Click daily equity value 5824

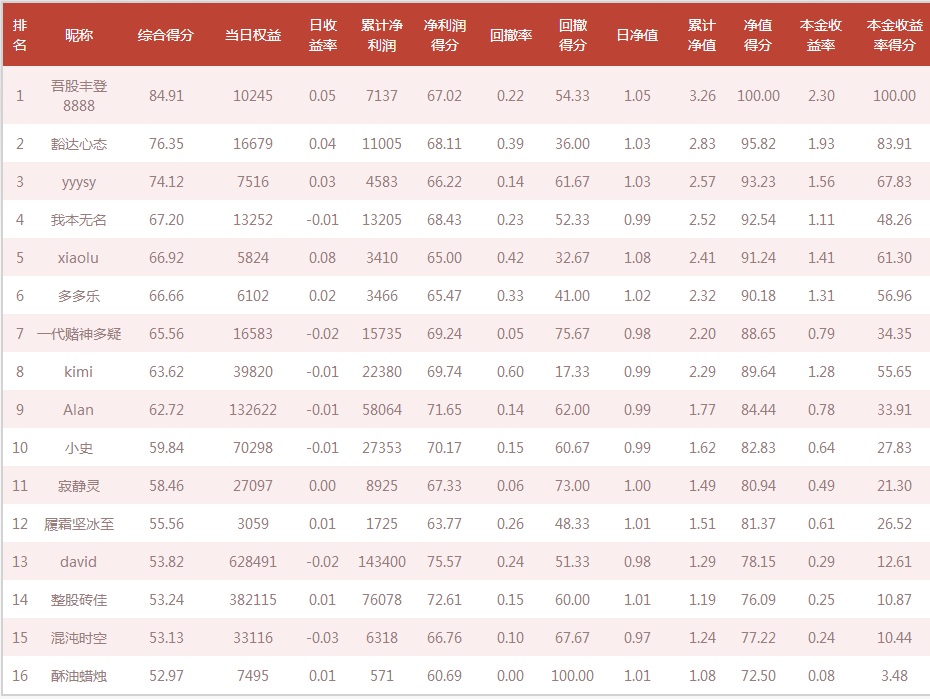(x=253, y=257)
